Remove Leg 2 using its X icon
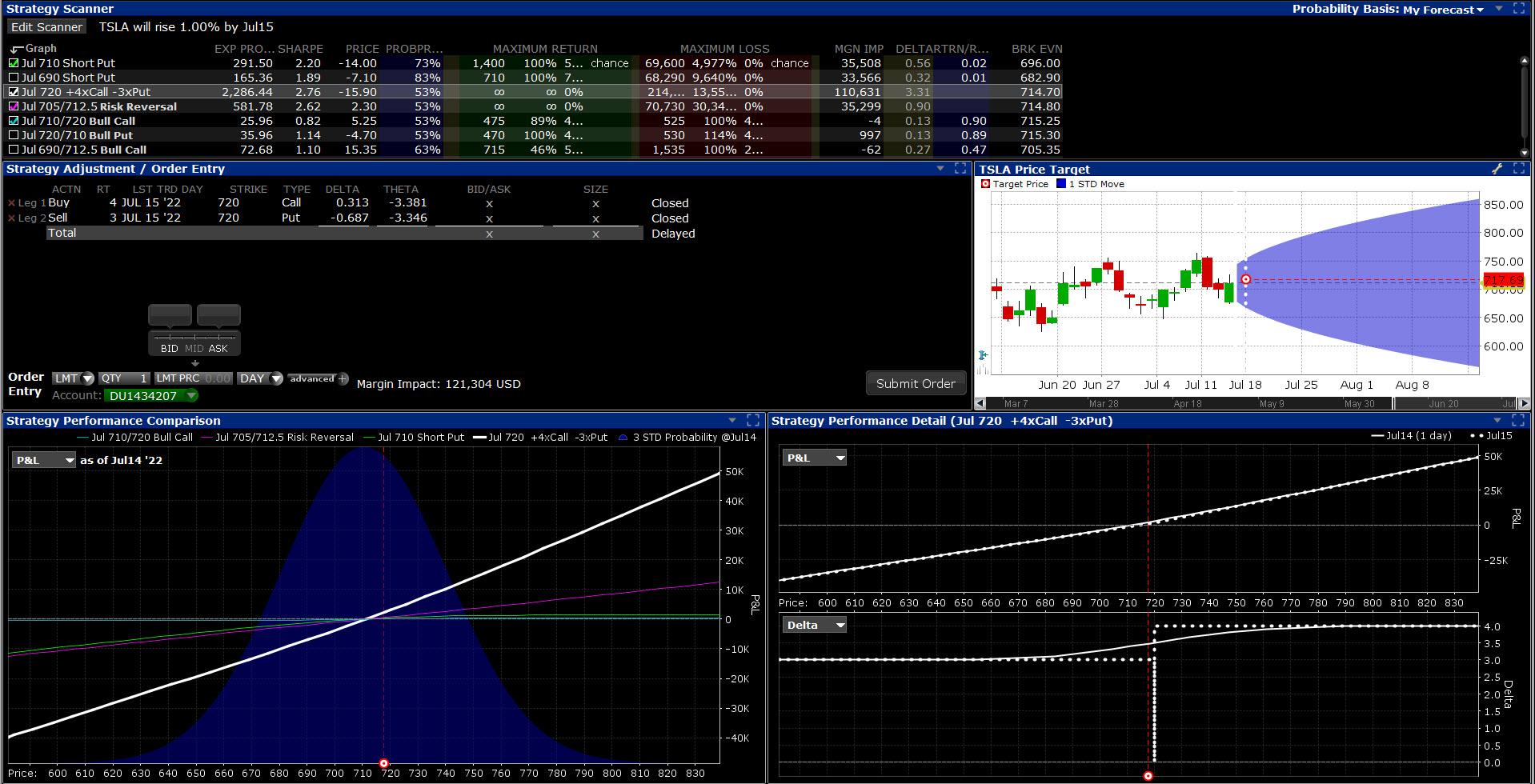The width and height of the screenshot is (1535, 784). [11, 218]
